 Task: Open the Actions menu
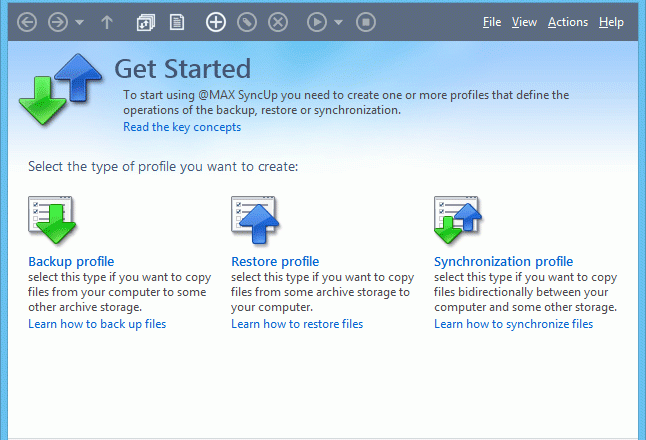pyautogui.click(x=568, y=22)
